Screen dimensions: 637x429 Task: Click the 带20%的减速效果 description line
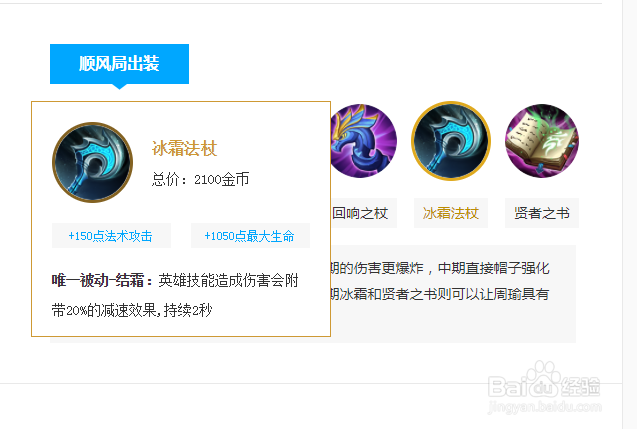(132, 310)
